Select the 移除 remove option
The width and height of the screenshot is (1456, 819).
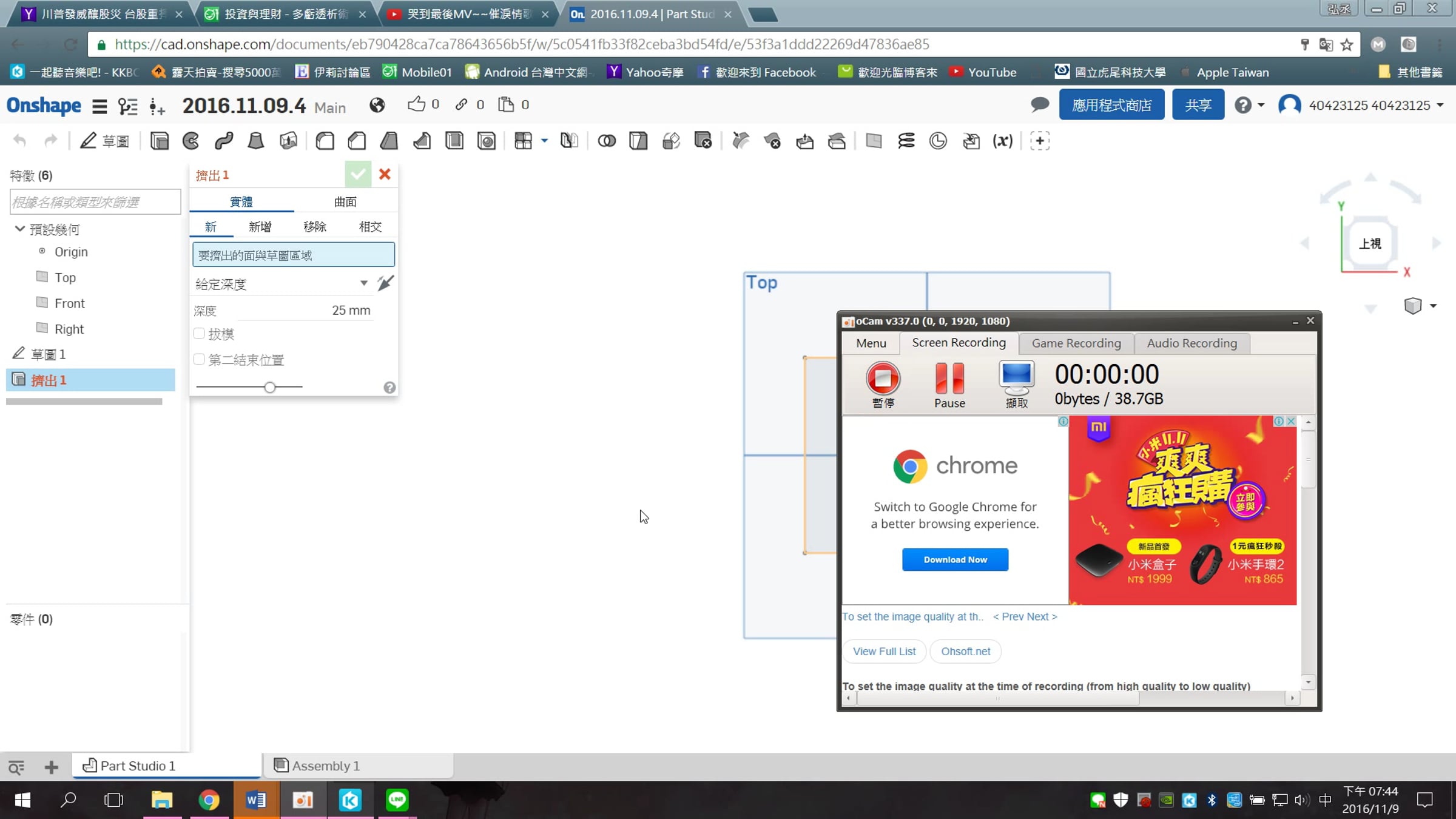[x=315, y=226]
